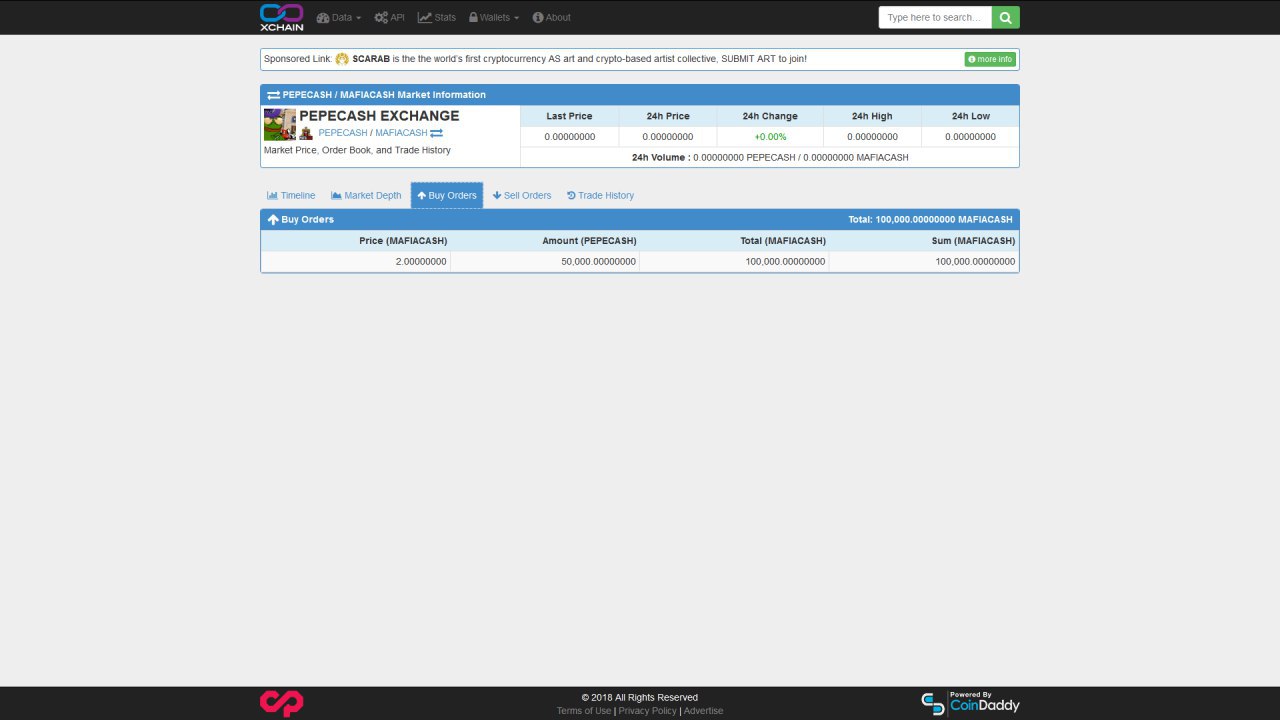Click the price cell 2.00000000
The width and height of the screenshot is (1280, 720).
[356, 261]
